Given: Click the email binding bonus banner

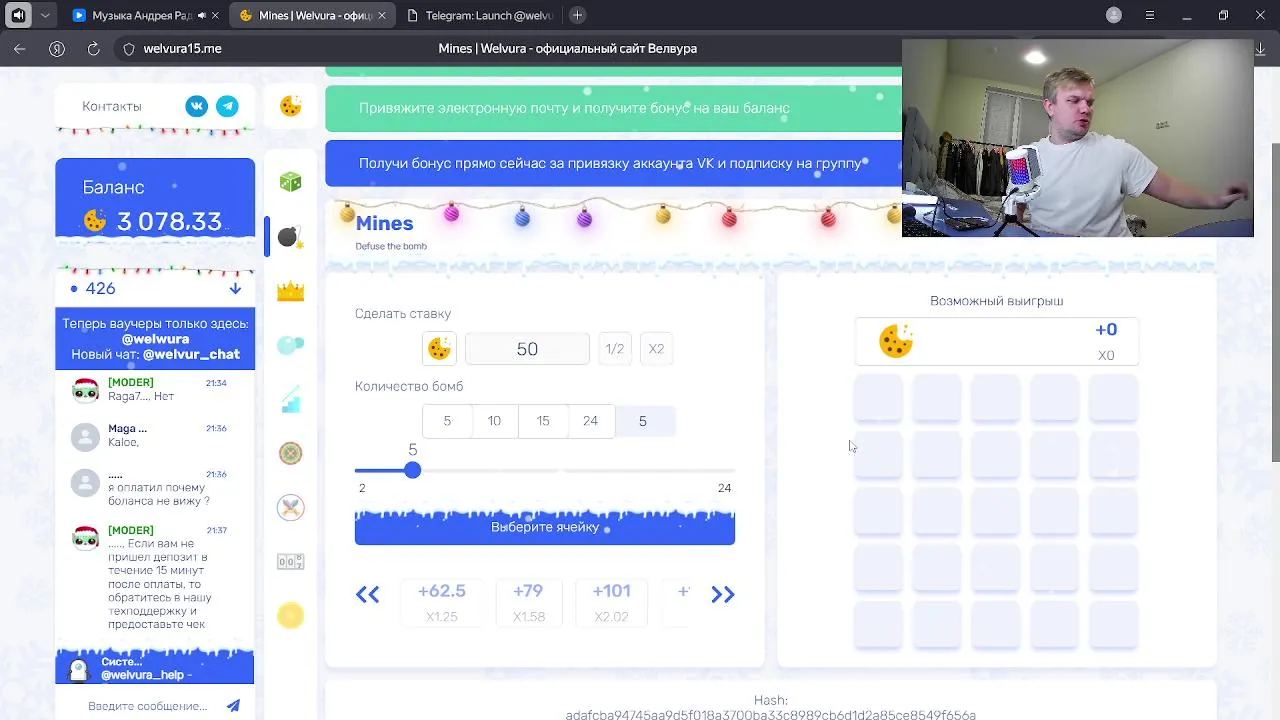Looking at the screenshot, I should coord(613,108).
